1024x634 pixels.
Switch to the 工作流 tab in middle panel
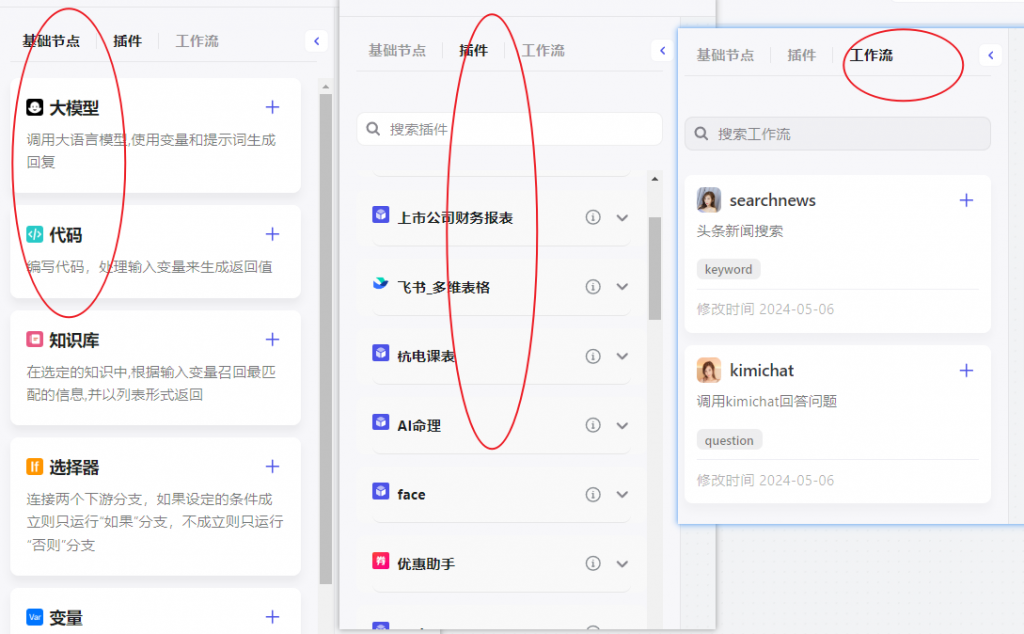click(543, 49)
